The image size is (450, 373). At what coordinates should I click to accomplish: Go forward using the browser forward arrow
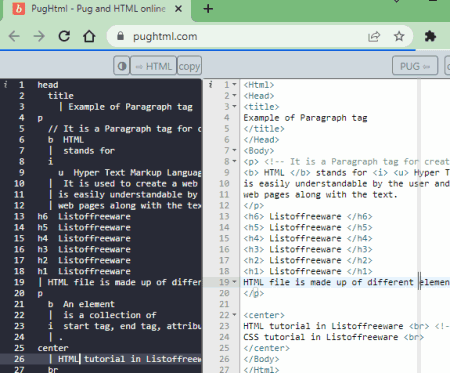(x=39, y=36)
